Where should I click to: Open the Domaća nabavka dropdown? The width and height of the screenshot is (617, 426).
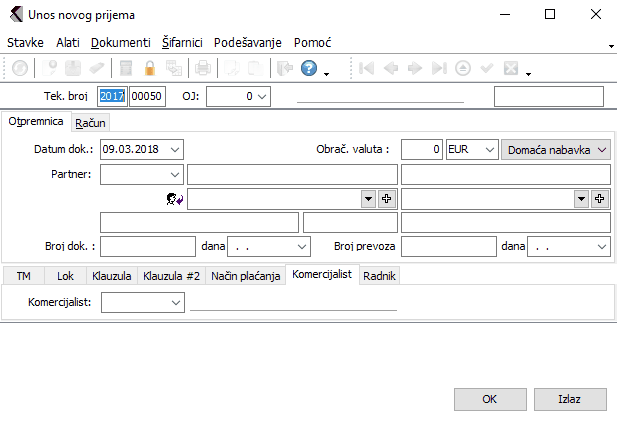tap(601, 149)
